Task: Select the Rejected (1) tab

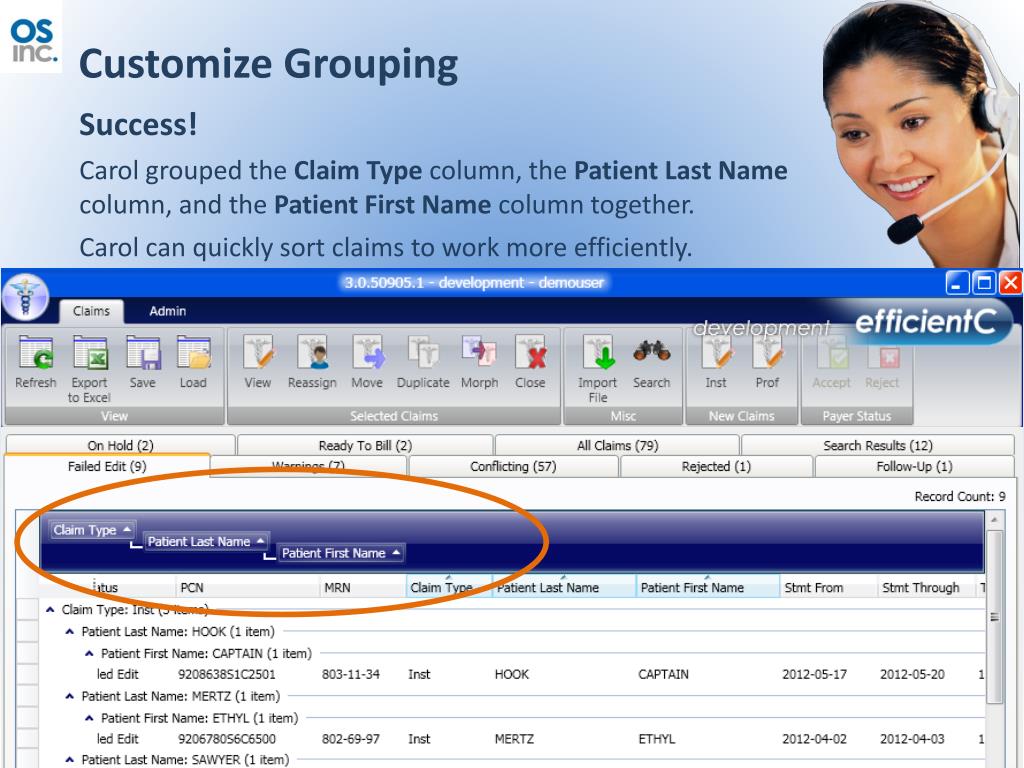Action: [716, 466]
